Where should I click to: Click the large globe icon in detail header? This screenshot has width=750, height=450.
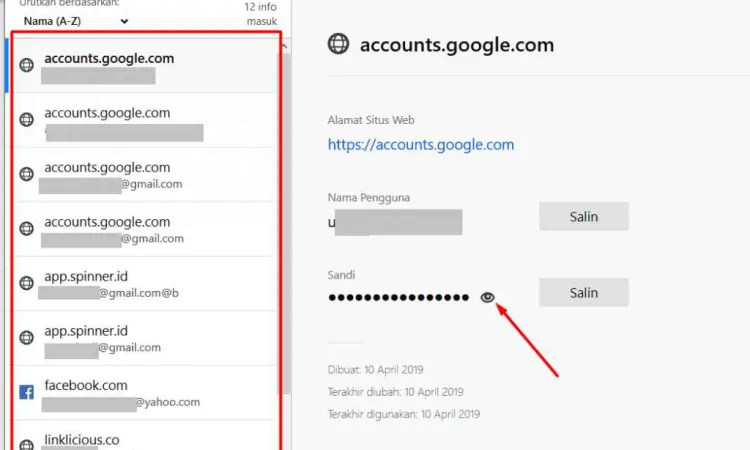(x=338, y=44)
